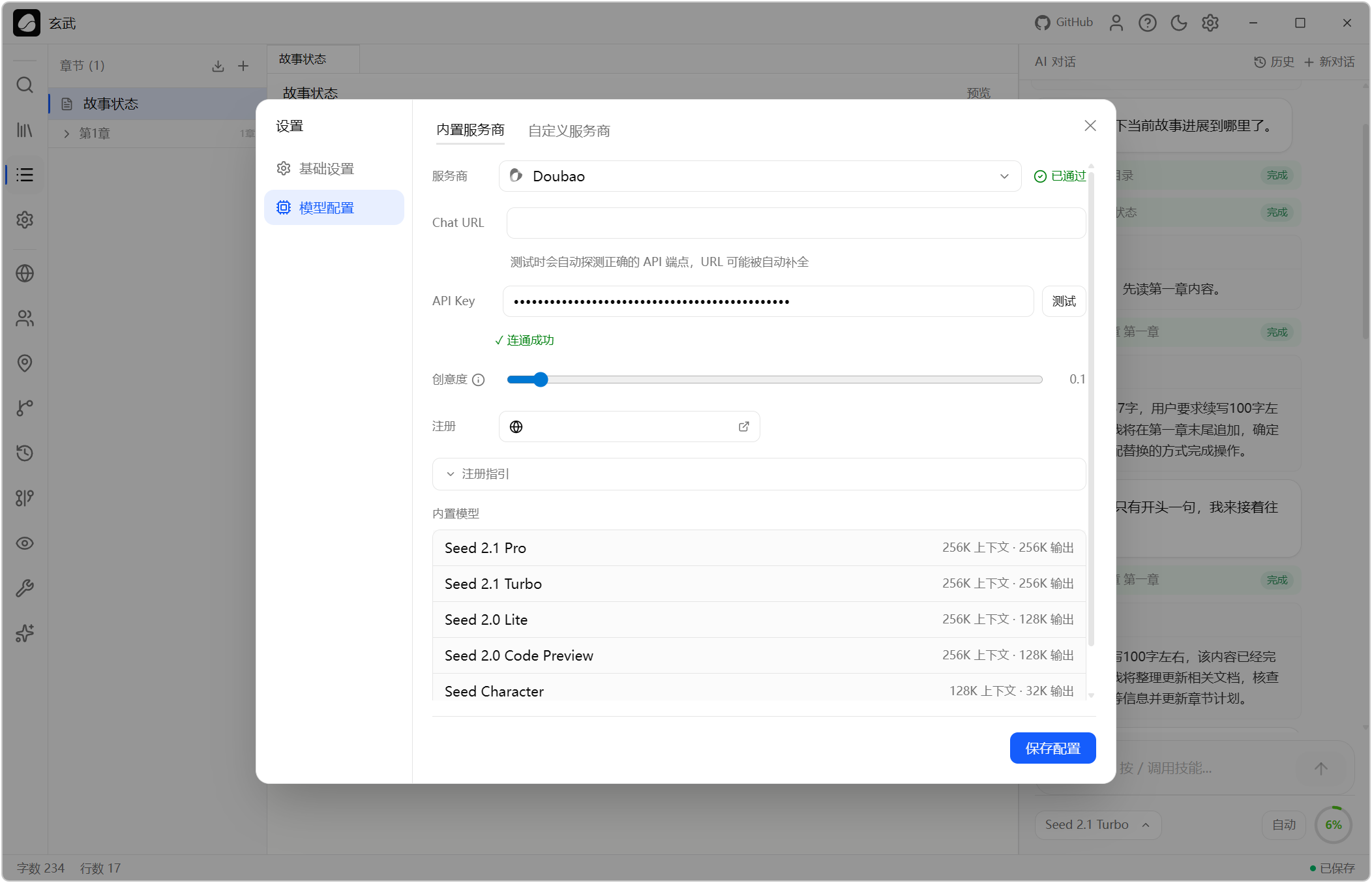
Task: Select 故事状态 file in chapter tree
Action: tap(157, 104)
